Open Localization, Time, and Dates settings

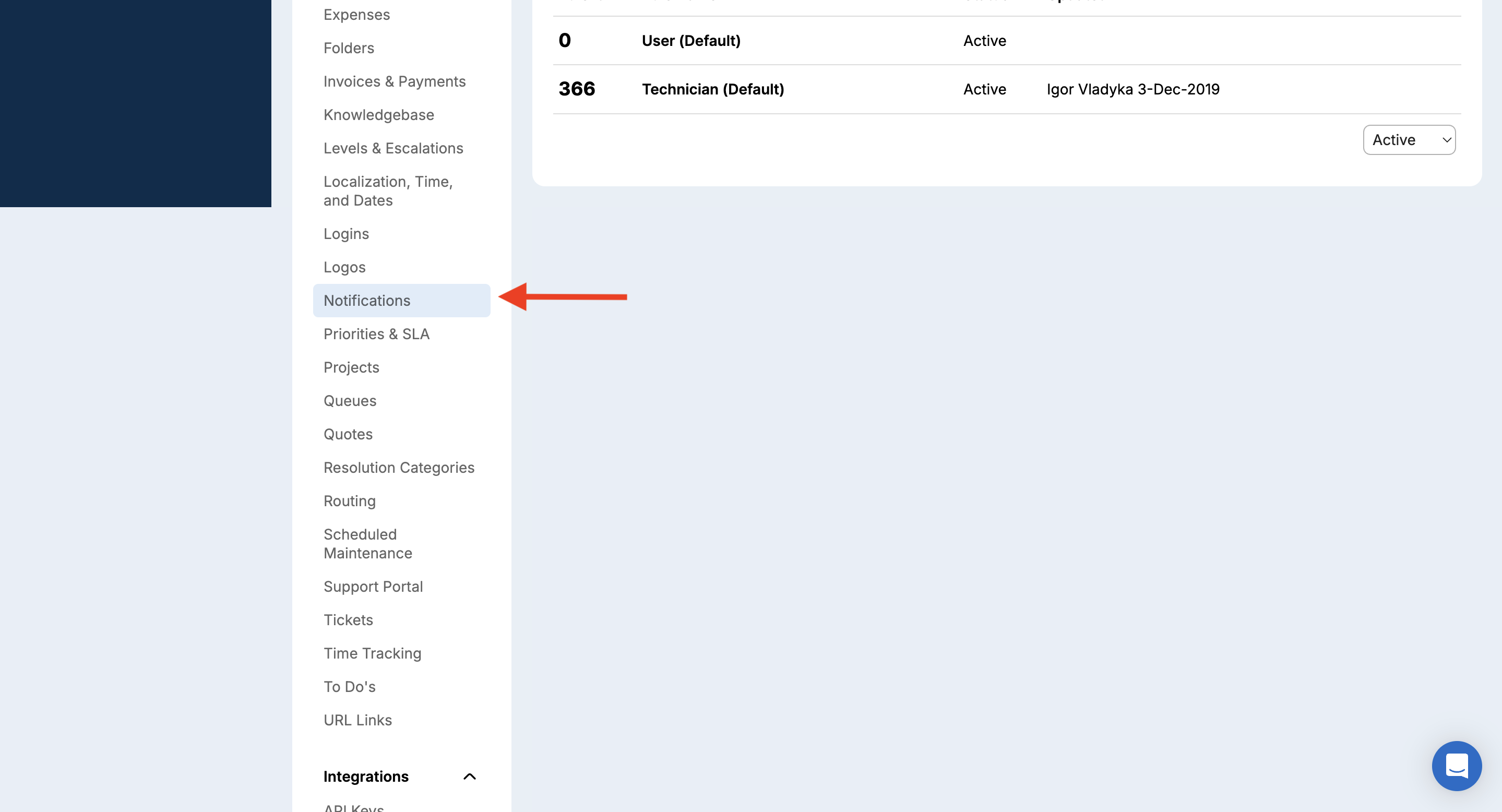(x=388, y=191)
